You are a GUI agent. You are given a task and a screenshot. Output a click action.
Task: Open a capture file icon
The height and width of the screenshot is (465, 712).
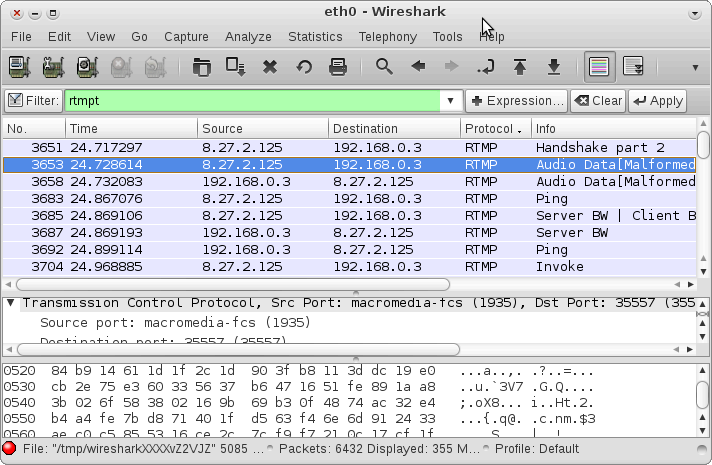[x=202, y=67]
